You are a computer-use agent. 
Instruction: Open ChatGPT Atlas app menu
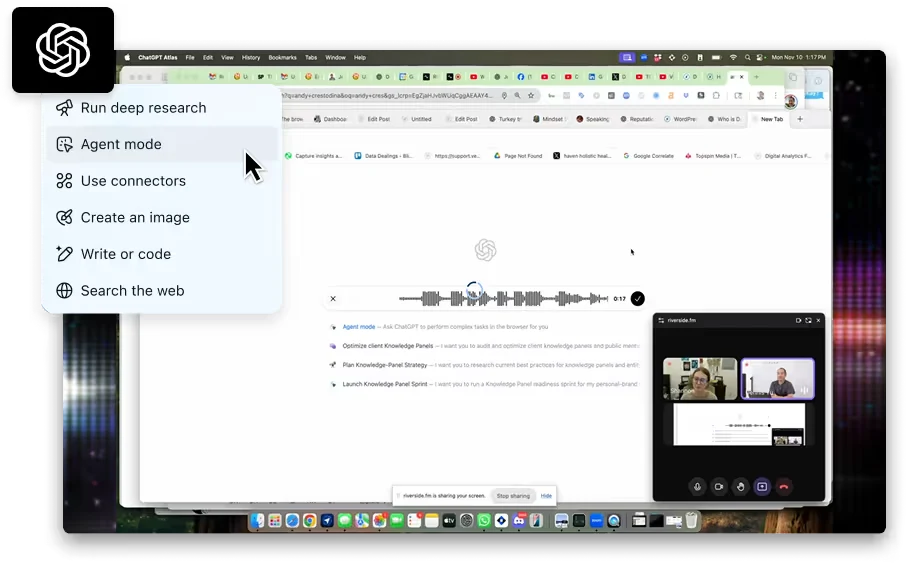click(158, 57)
